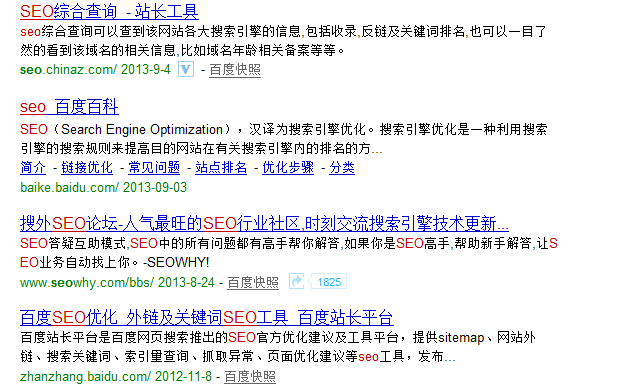The width and height of the screenshot is (625, 388).
Task: Click the baike.baidu.com green URL
Action: tap(69, 187)
